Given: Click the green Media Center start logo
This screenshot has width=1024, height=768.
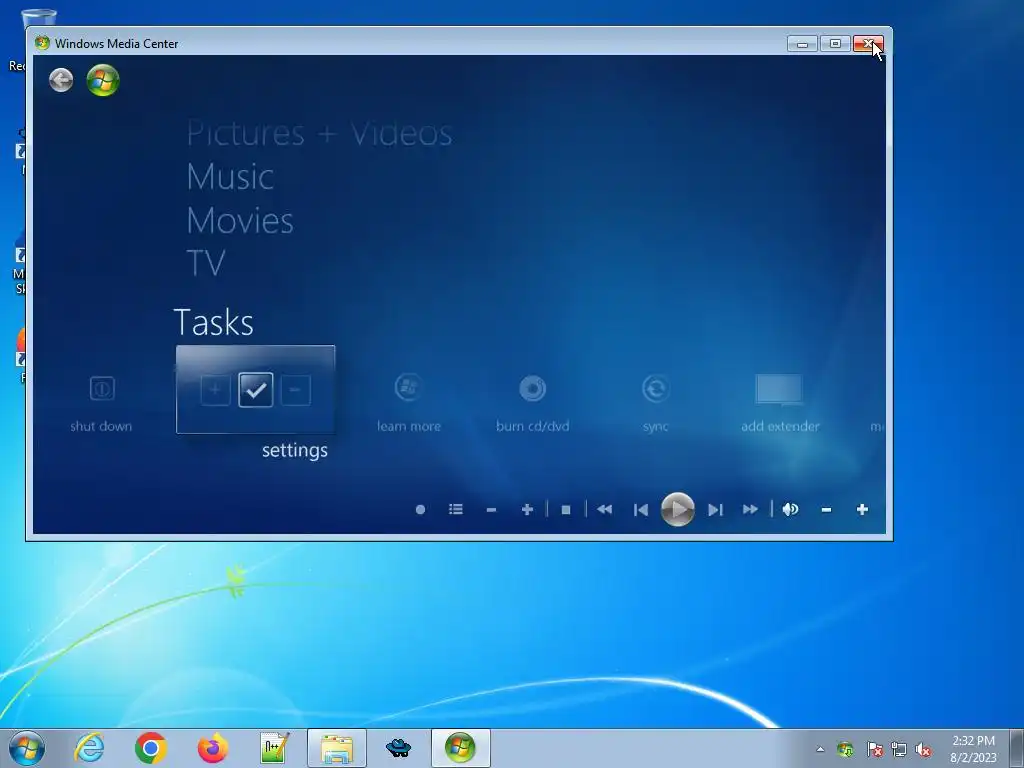Looking at the screenshot, I should pyautogui.click(x=103, y=80).
